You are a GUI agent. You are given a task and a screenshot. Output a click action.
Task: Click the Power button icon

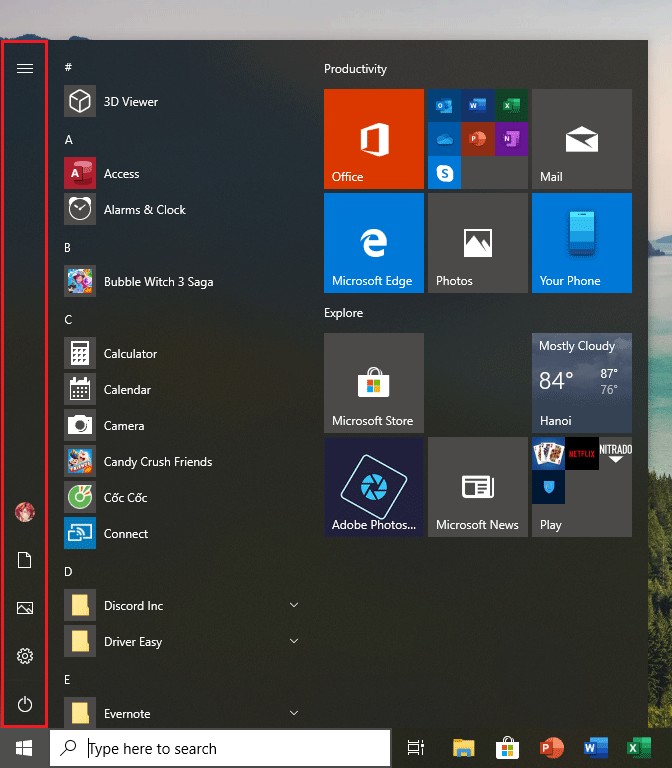pos(25,704)
